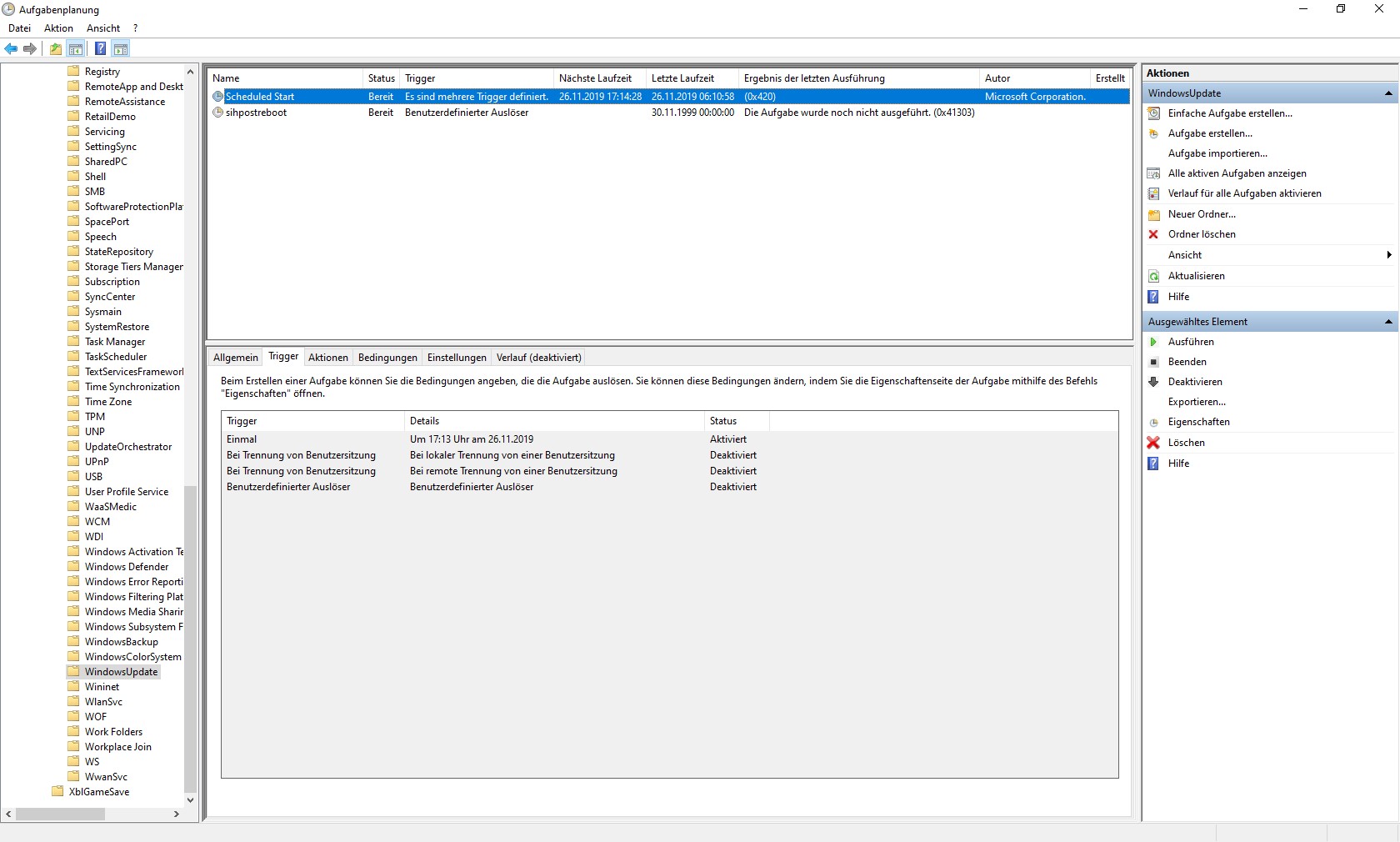Open 'Hilfe' in the 'Ausgewähltes Element' section

[1178, 464]
